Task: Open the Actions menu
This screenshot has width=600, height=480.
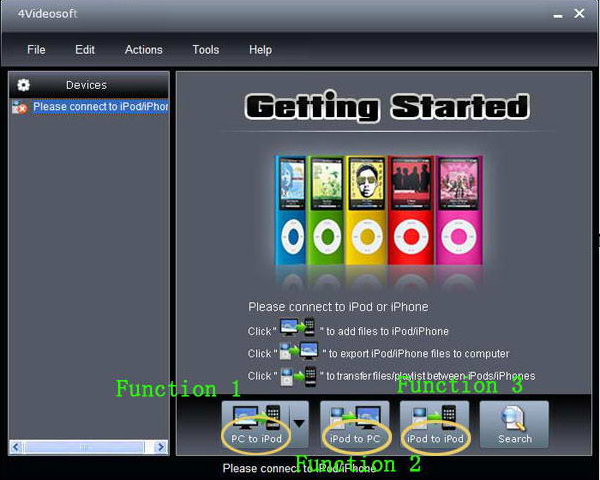Action: click(143, 50)
